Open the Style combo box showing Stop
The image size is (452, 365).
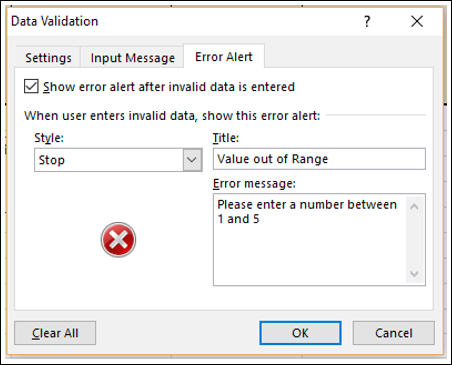point(118,160)
